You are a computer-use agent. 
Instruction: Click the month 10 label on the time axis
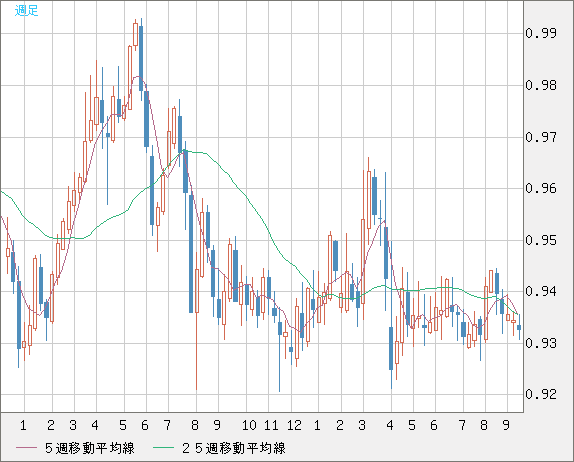coord(249,425)
